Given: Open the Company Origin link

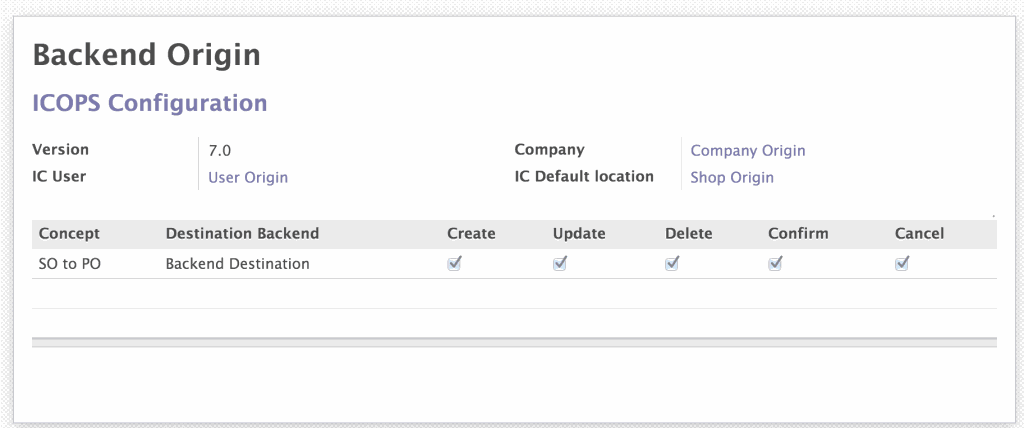Looking at the screenshot, I should pyautogui.click(x=747, y=151).
